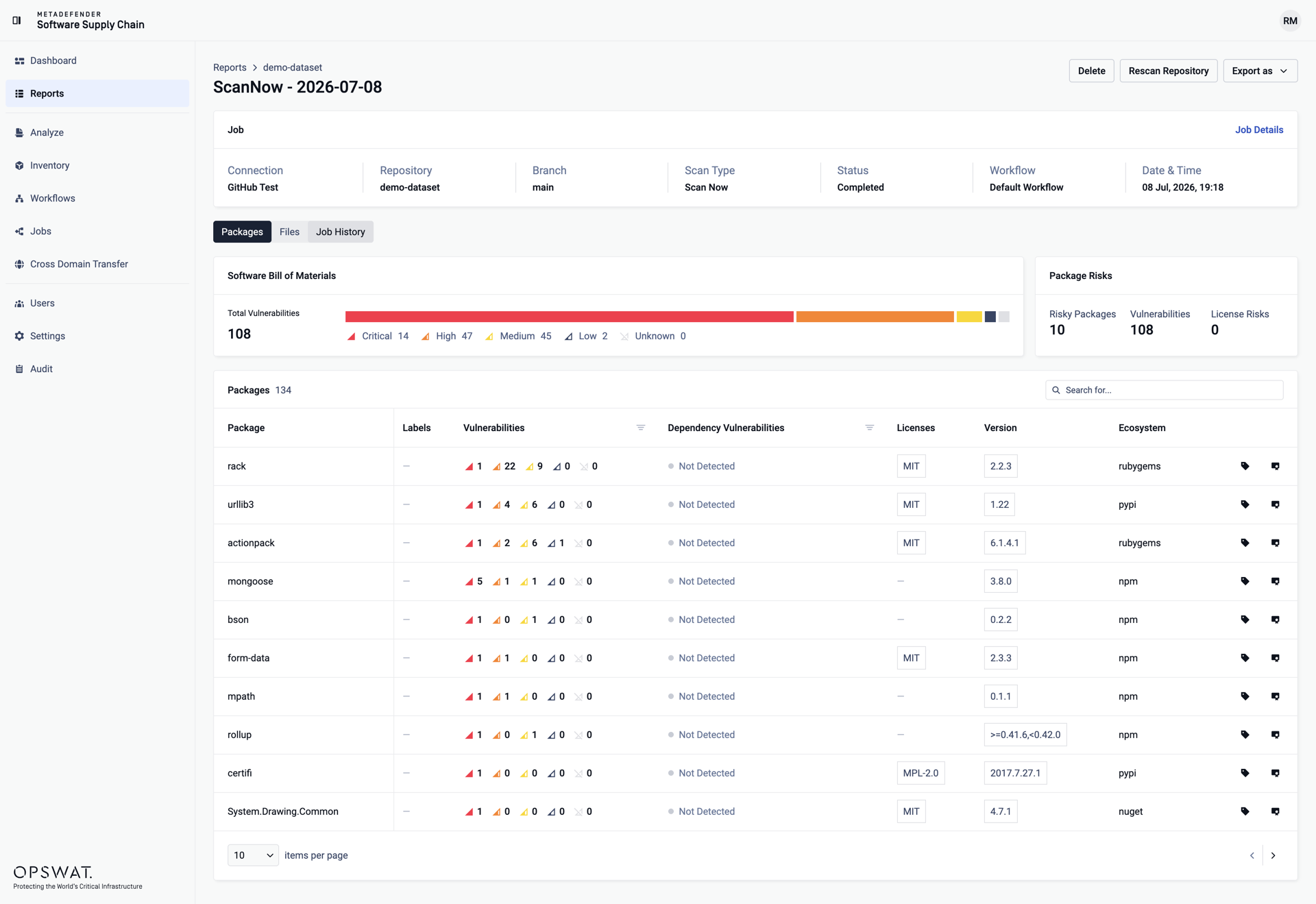Open the items per page dropdown
Viewport: 1316px width, 904px height.
pos(253,855)
